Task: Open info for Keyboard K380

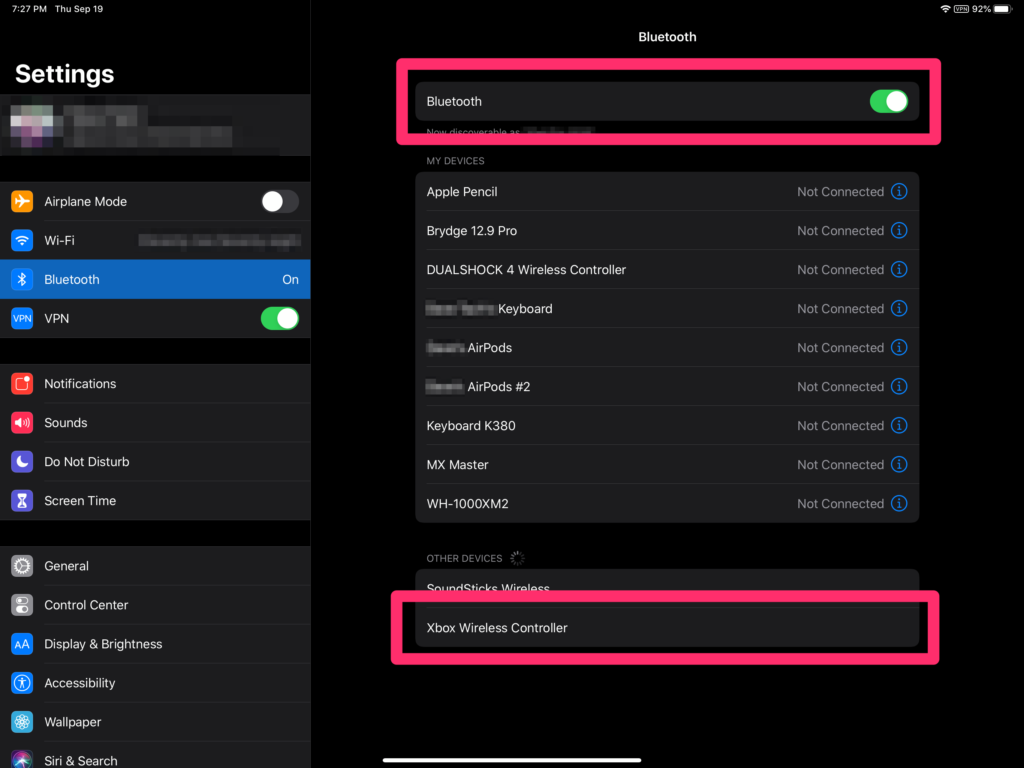Action: click(x=899, y=426)
